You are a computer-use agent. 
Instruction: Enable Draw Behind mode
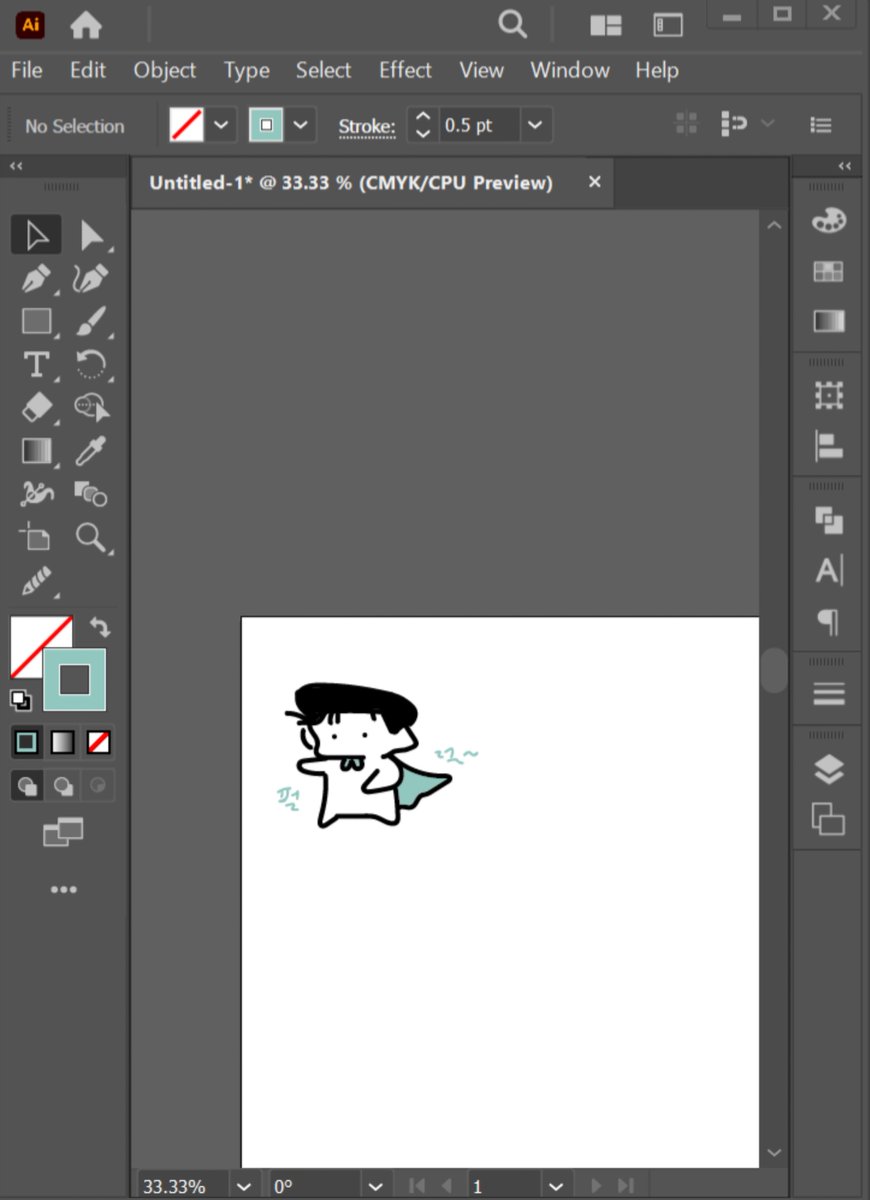click(x=62, y=785)
